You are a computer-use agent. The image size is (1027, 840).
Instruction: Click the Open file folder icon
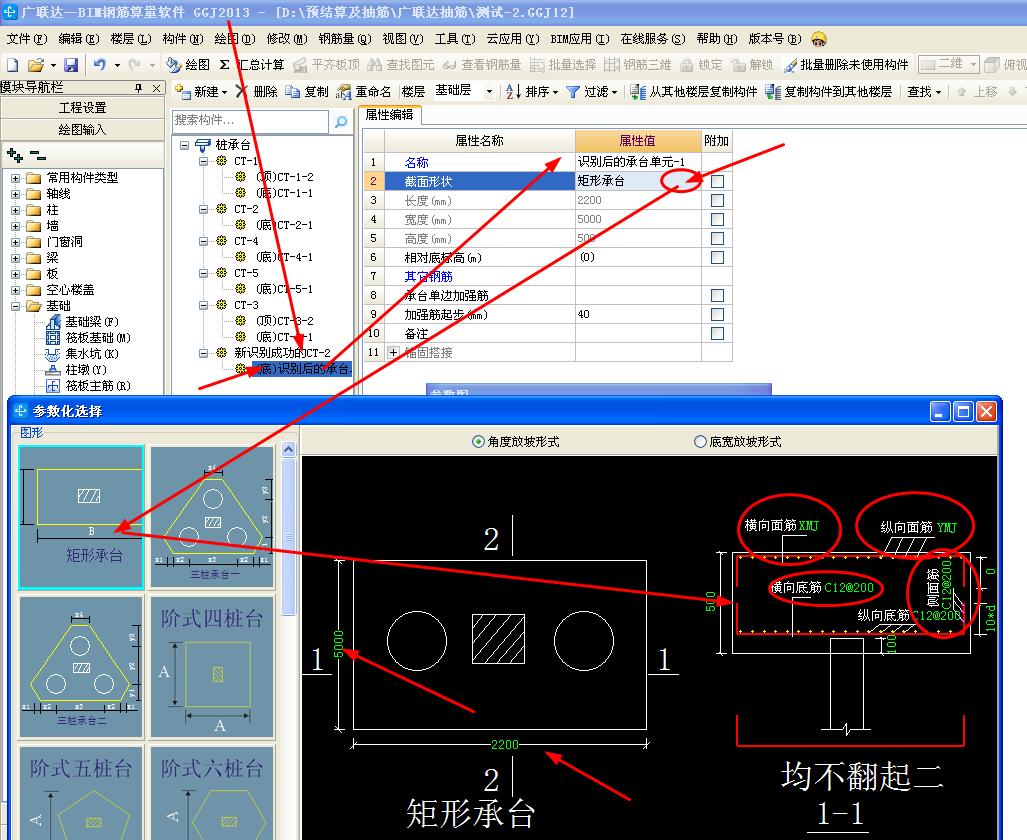coord(36,65)
